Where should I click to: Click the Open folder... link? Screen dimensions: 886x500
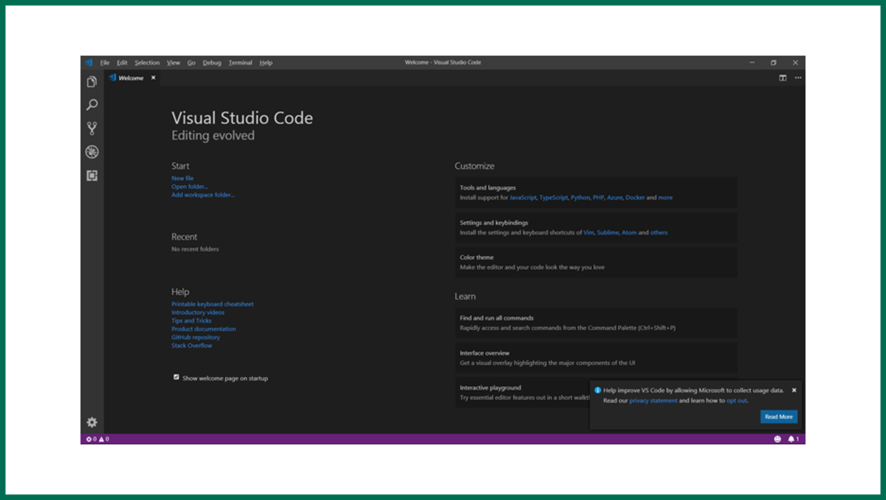coord(190,186)
